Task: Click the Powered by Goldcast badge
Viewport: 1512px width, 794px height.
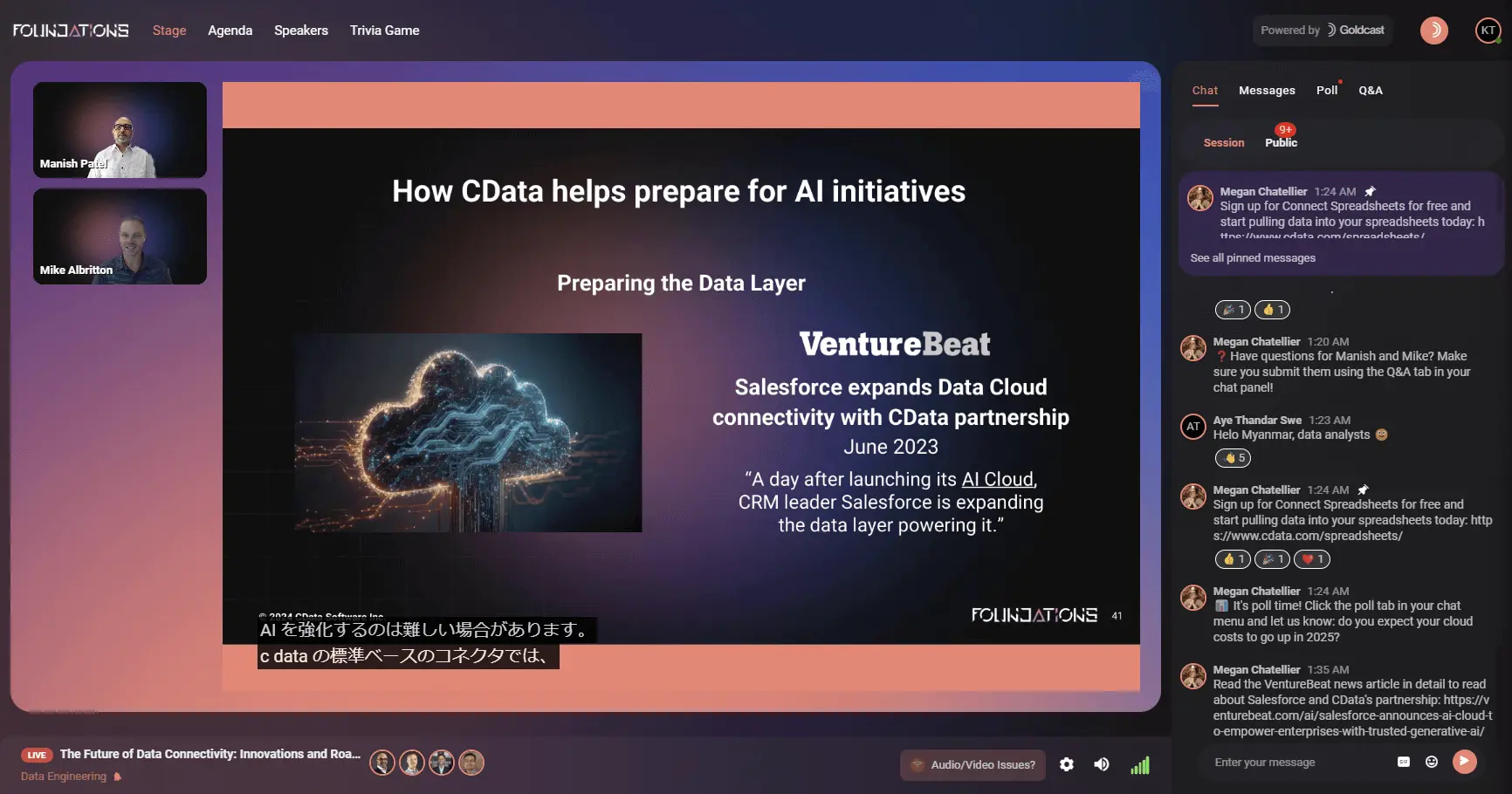Action: [x=1323, y=31]
